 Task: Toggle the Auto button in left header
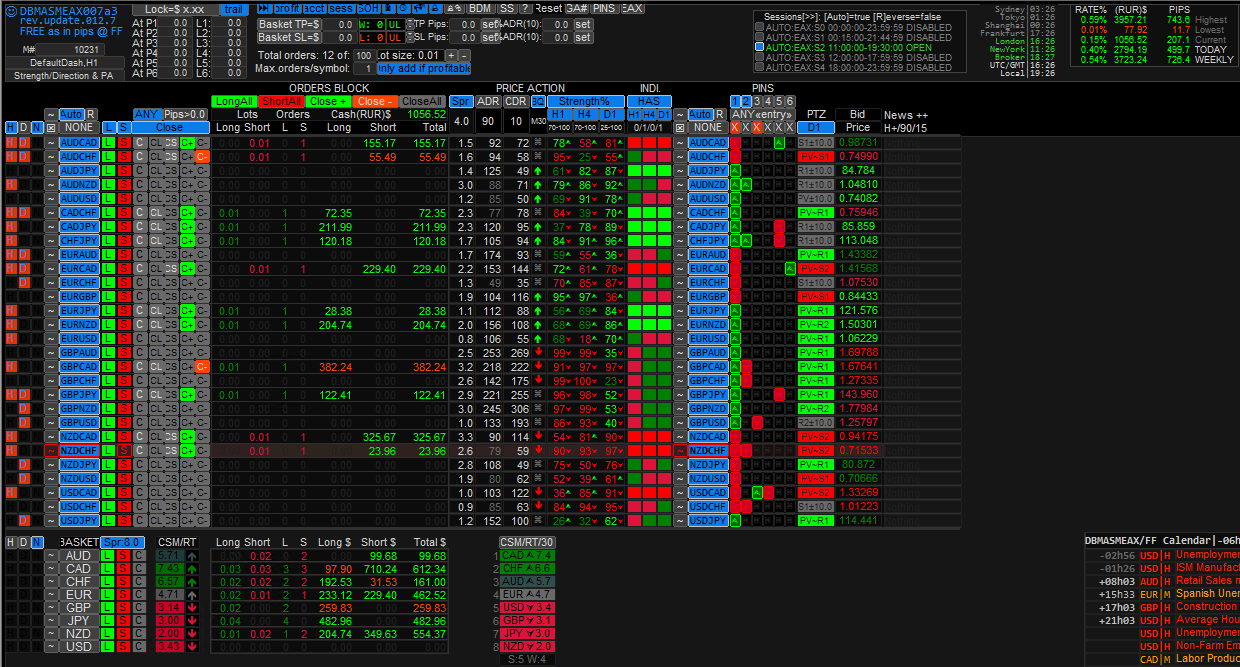(x=71, y=114)
